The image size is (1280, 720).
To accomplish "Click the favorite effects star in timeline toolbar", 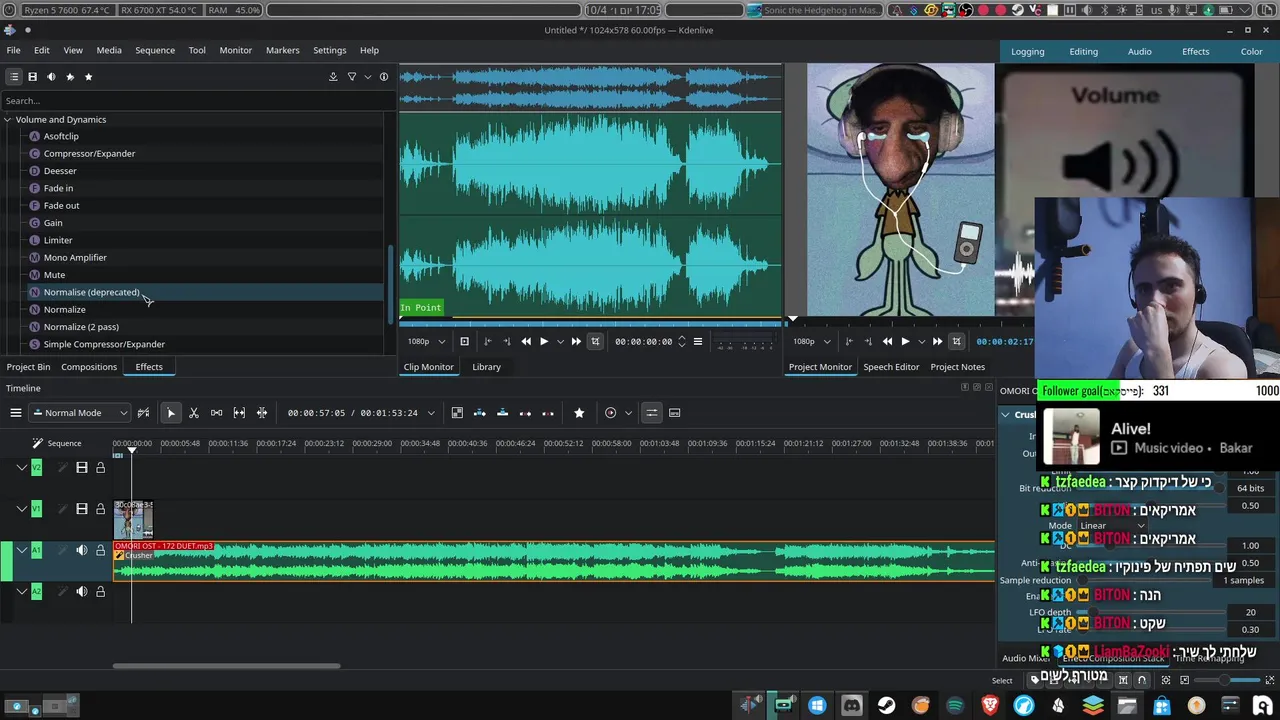I will pos(579,413).
